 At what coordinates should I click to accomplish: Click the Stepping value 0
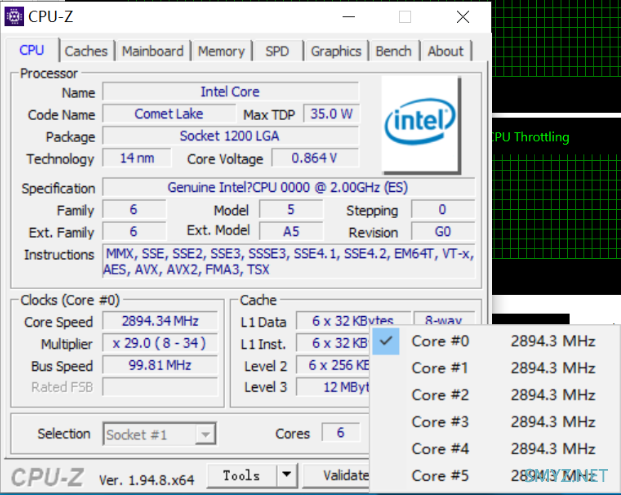443,209
